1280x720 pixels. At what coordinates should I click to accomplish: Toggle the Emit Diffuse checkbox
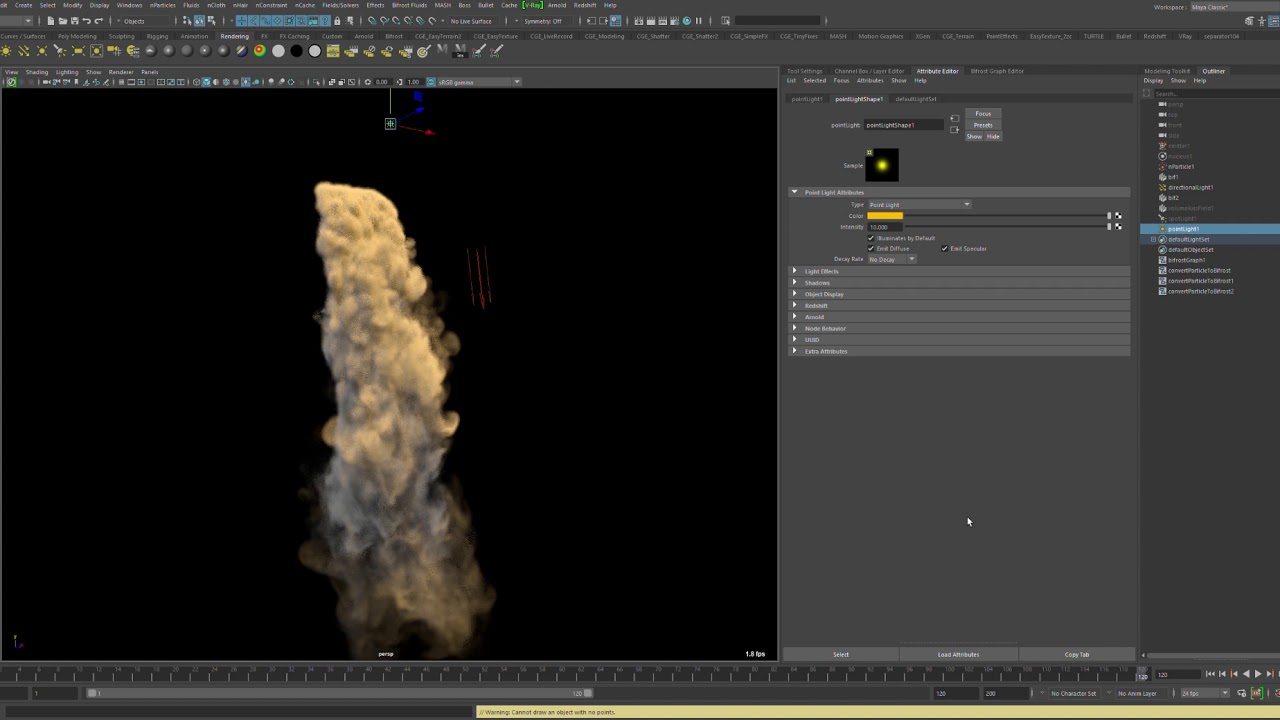point(871,249)
